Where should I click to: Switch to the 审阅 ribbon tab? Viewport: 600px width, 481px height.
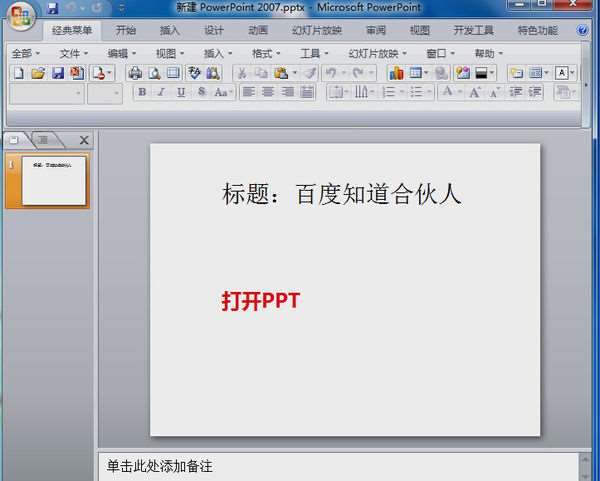376,30
